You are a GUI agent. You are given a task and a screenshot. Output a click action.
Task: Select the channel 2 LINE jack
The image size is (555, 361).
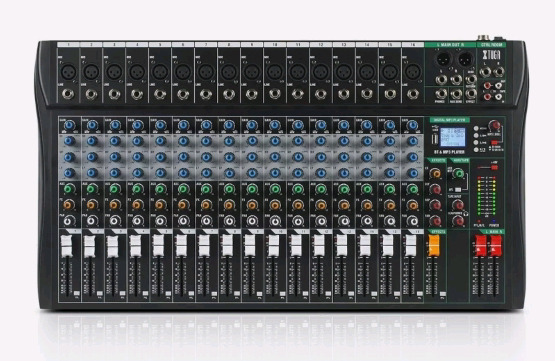point(91,94)
